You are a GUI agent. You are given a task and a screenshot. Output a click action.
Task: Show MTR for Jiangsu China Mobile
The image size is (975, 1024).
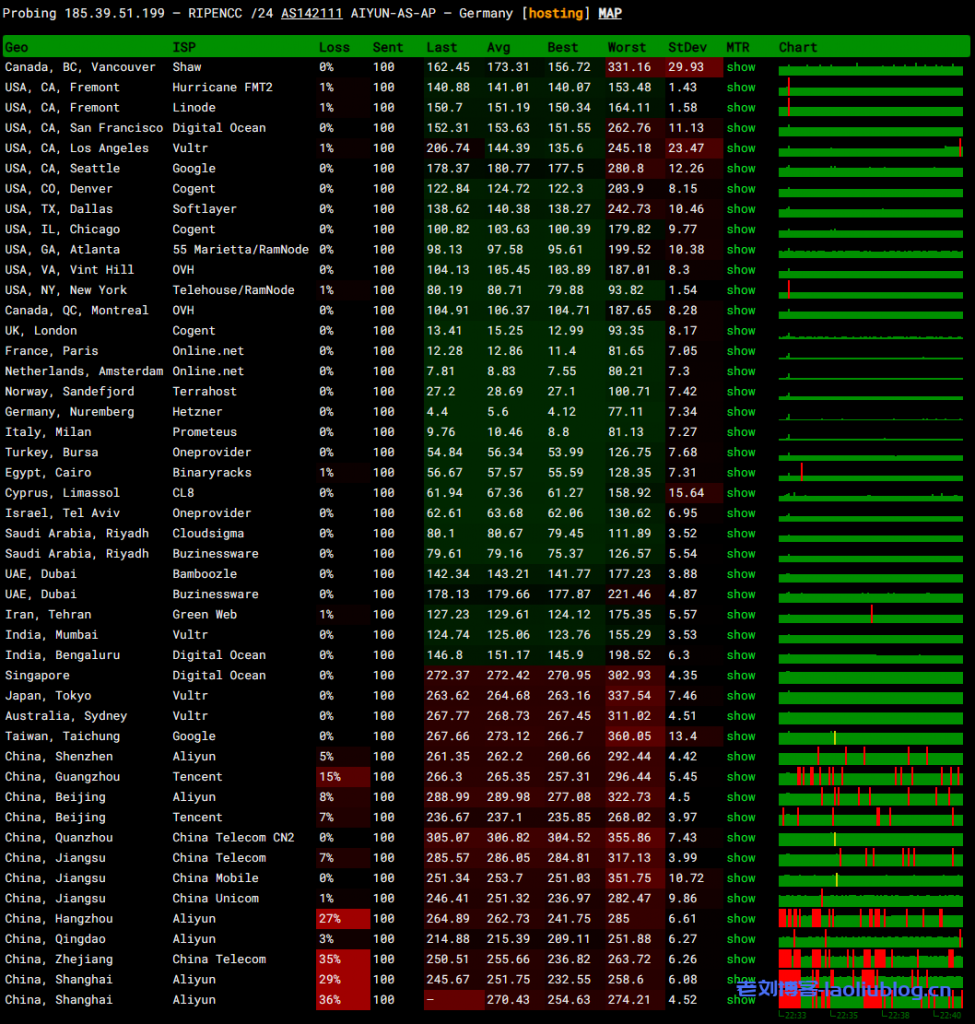(741, 878)
